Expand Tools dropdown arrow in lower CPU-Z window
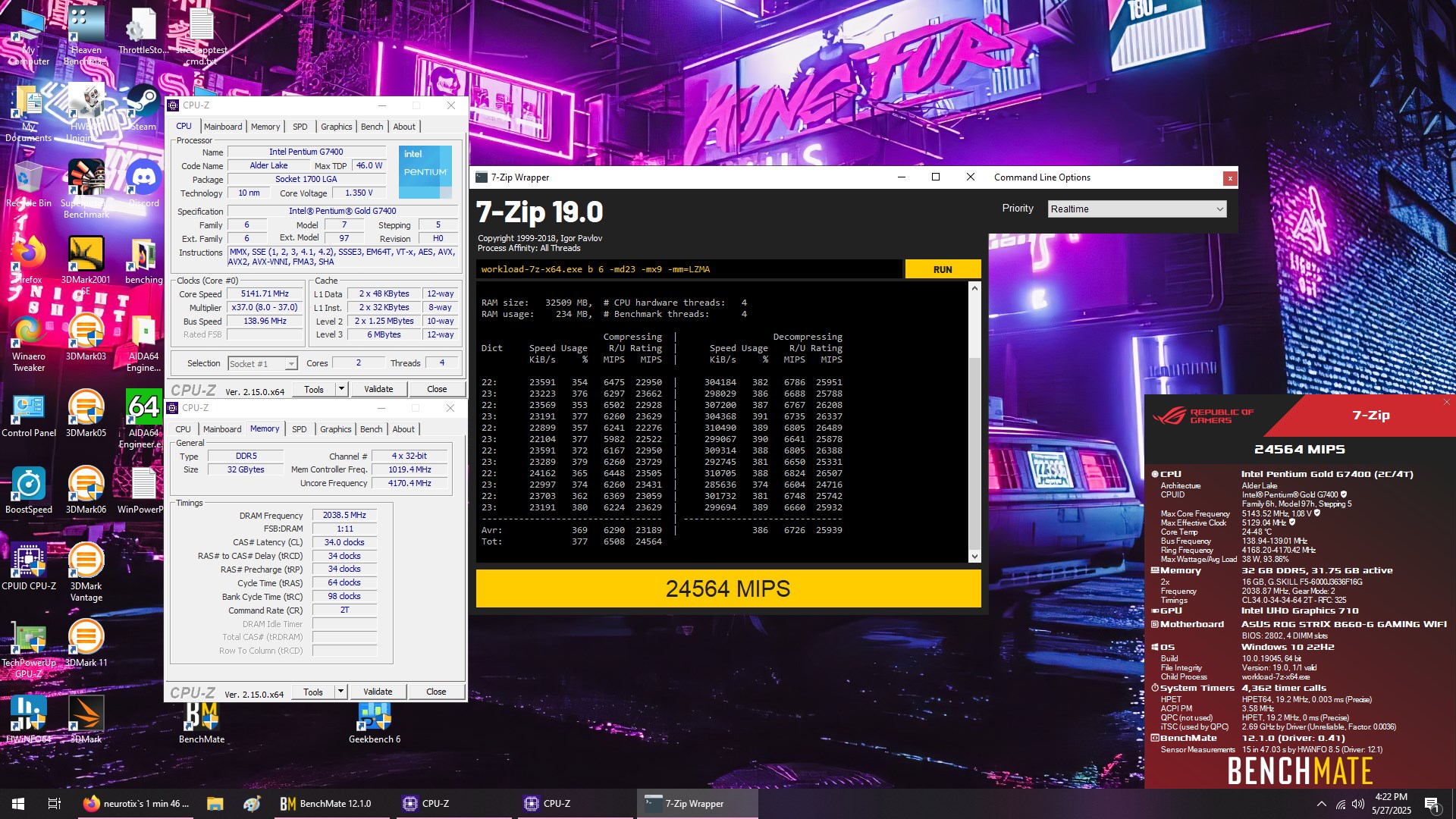This screenshot has height=819, width=1456. tap(340, 692)
